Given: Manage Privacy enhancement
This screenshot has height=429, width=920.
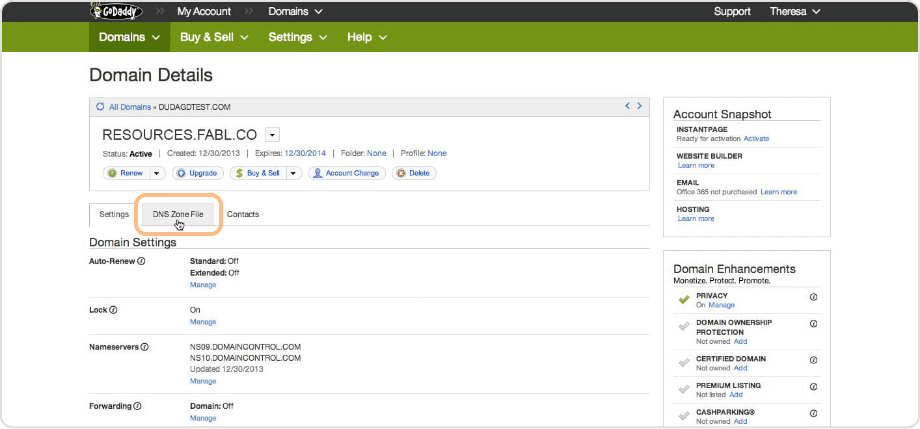Looking at the screenshot, I should point(721,305).
